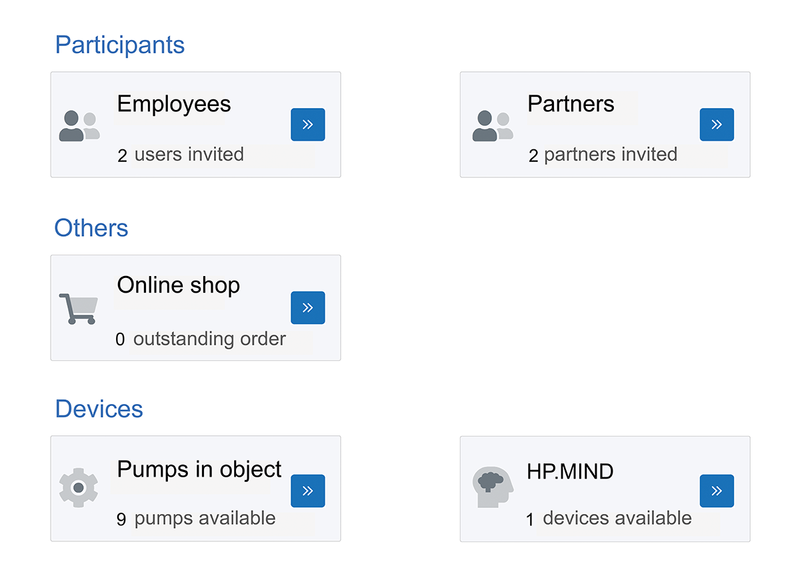Image resolution: width=800 pixels, height=572 pixels.
Task: Open Online shop with the double-arrow button
Action: coord(308,308)
